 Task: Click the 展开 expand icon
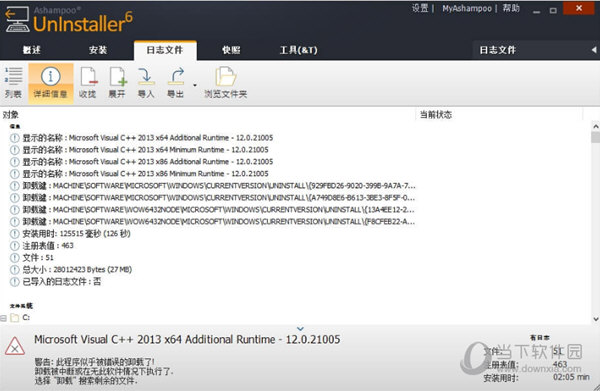pyautogui.click(x=117, y=82)
